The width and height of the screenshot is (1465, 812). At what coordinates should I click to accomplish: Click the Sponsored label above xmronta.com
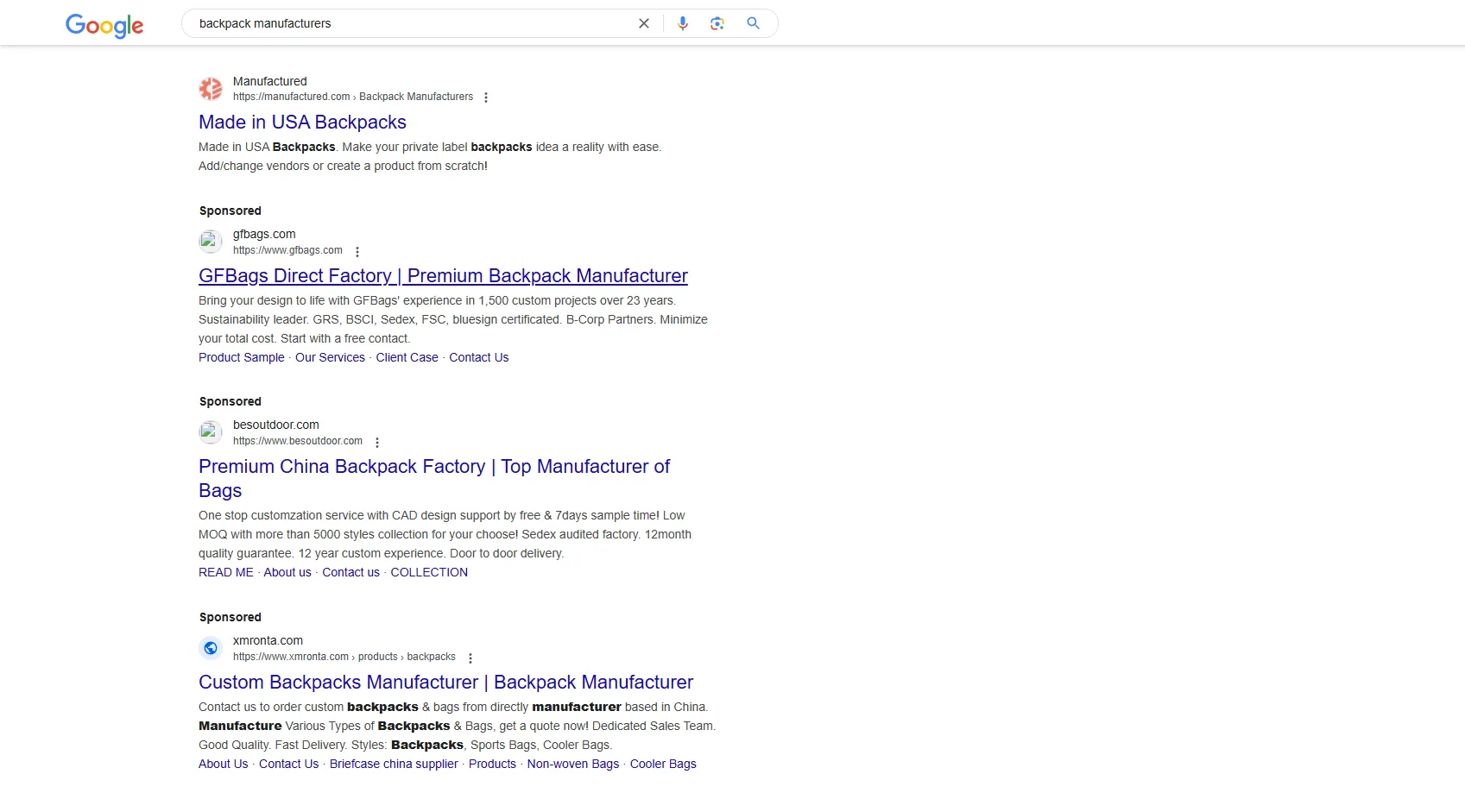coord(230,617)
